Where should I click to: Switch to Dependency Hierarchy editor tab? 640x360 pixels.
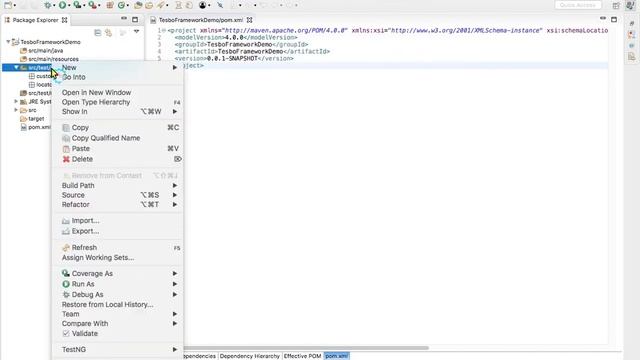coord(249,356)
